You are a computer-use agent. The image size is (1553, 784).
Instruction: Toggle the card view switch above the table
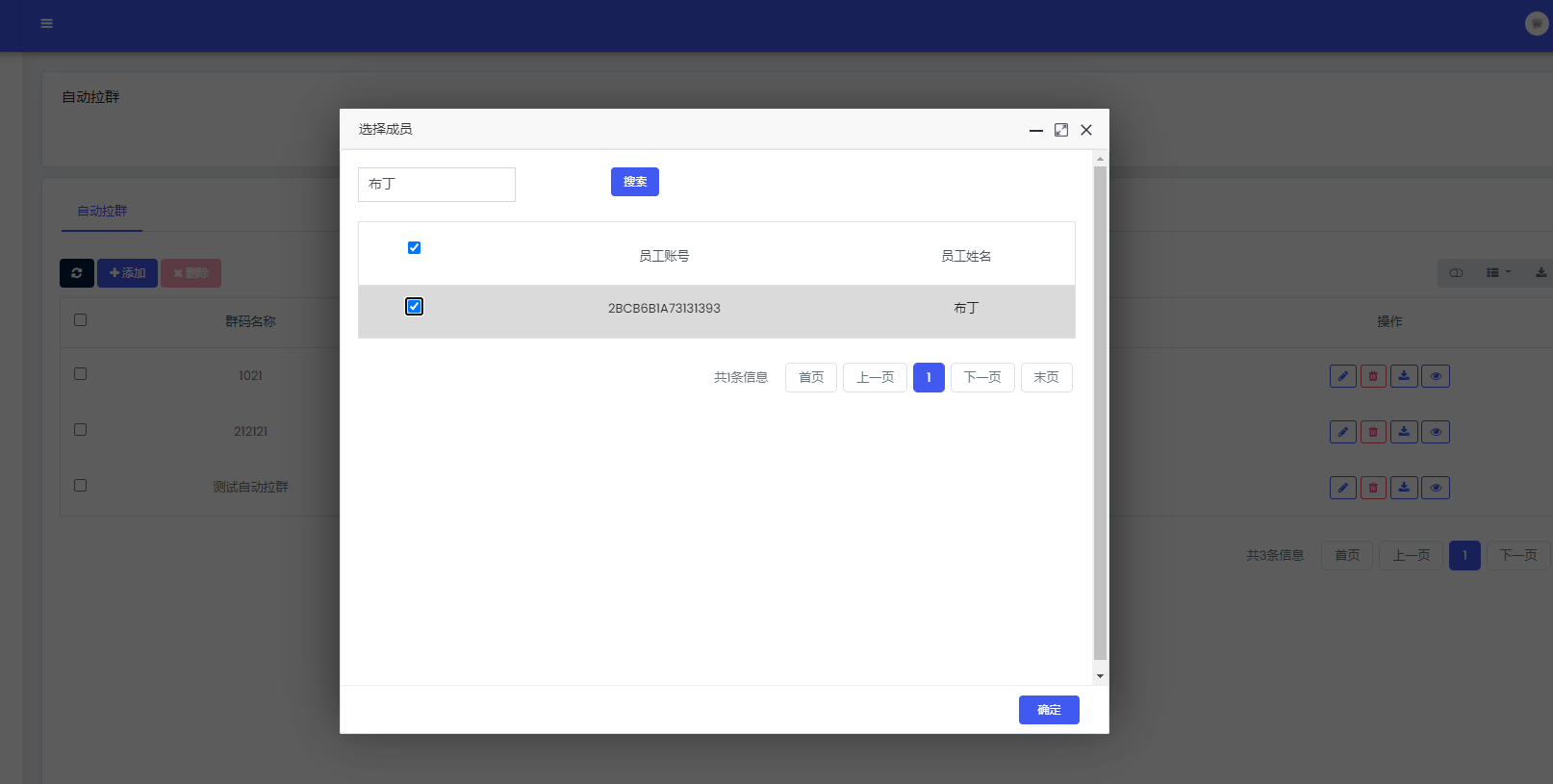click(1456, 273)
